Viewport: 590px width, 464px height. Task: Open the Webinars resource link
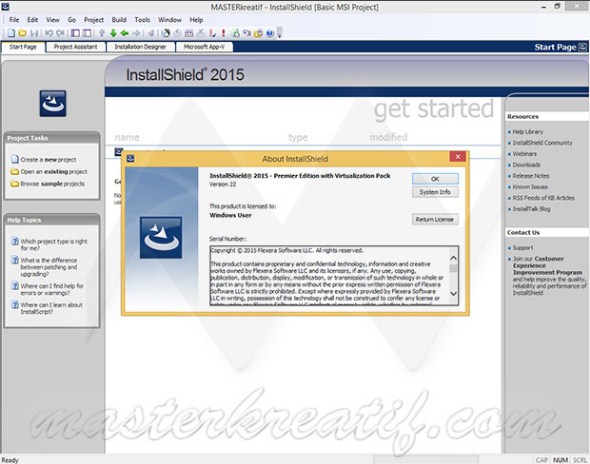525,154
